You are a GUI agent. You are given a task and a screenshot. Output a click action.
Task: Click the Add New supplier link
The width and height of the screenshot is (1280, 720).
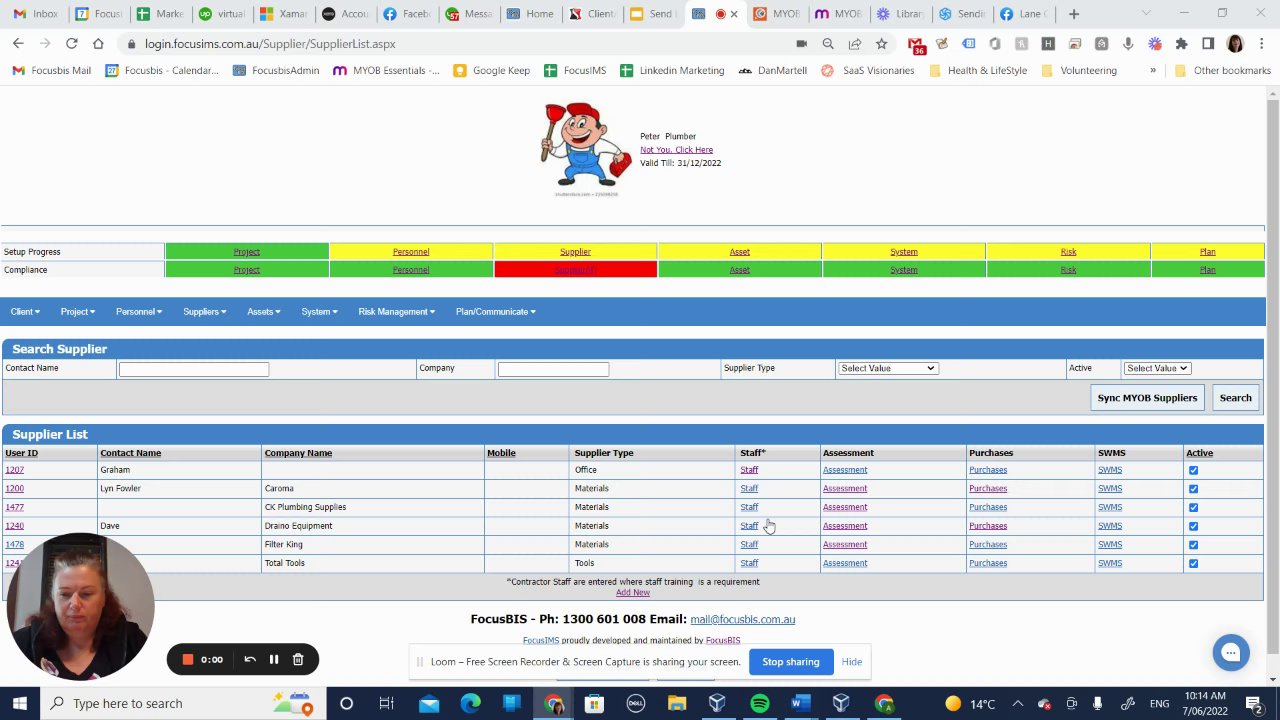[x=633, y=593]
